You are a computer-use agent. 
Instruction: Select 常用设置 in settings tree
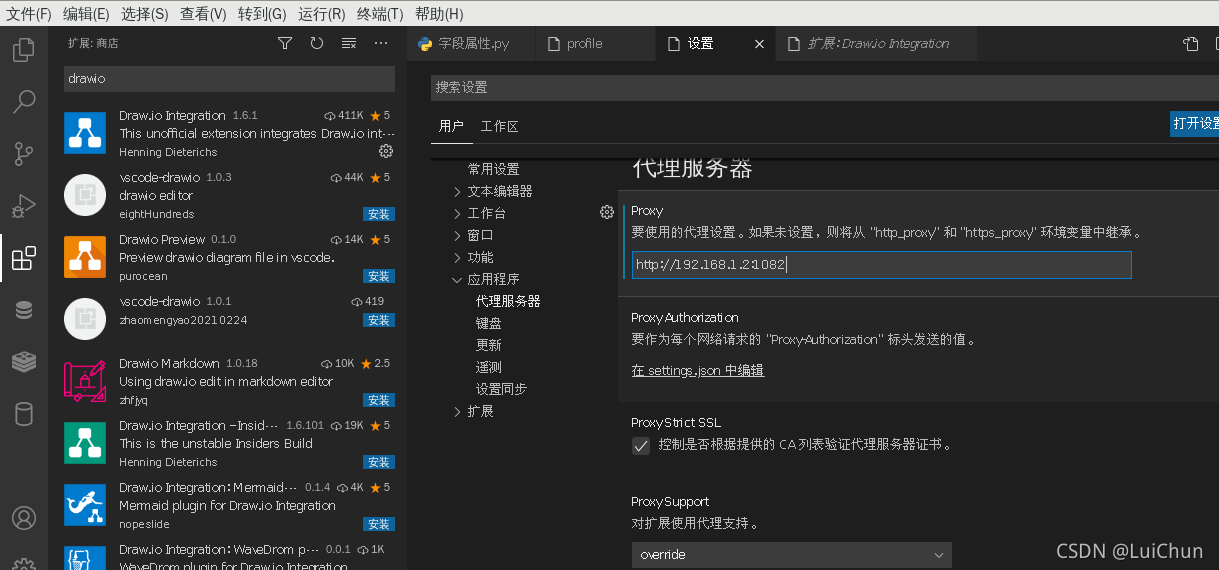[494, 169]
